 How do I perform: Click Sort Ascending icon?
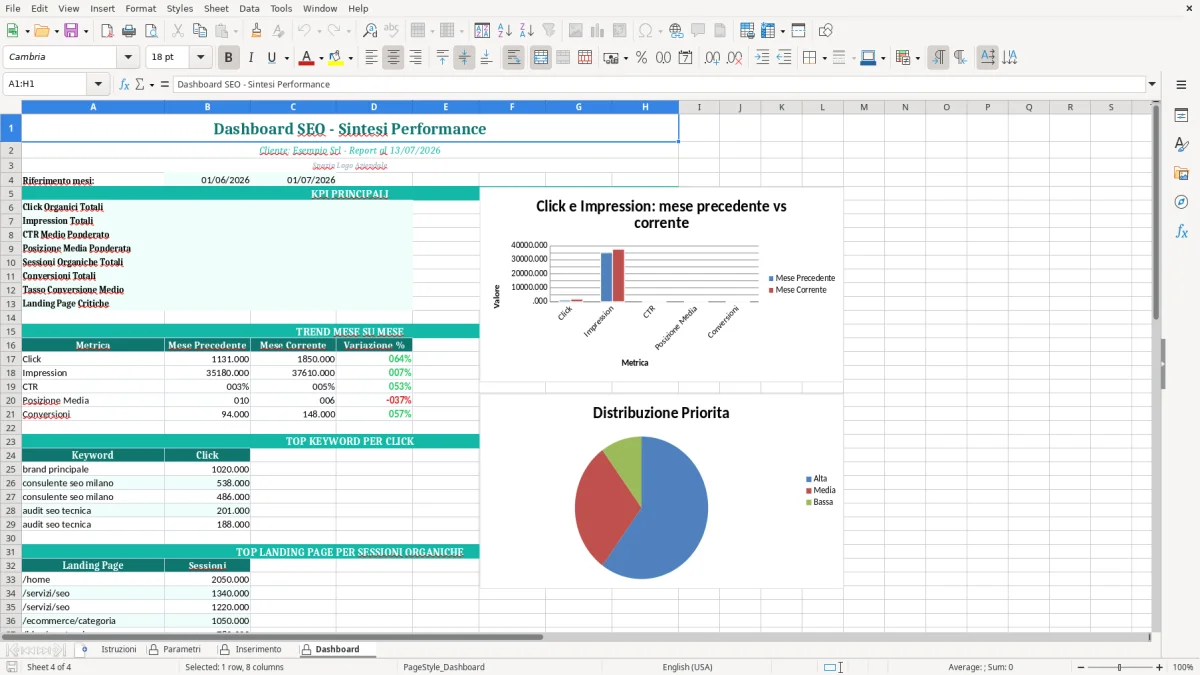(x=505, y=31)
